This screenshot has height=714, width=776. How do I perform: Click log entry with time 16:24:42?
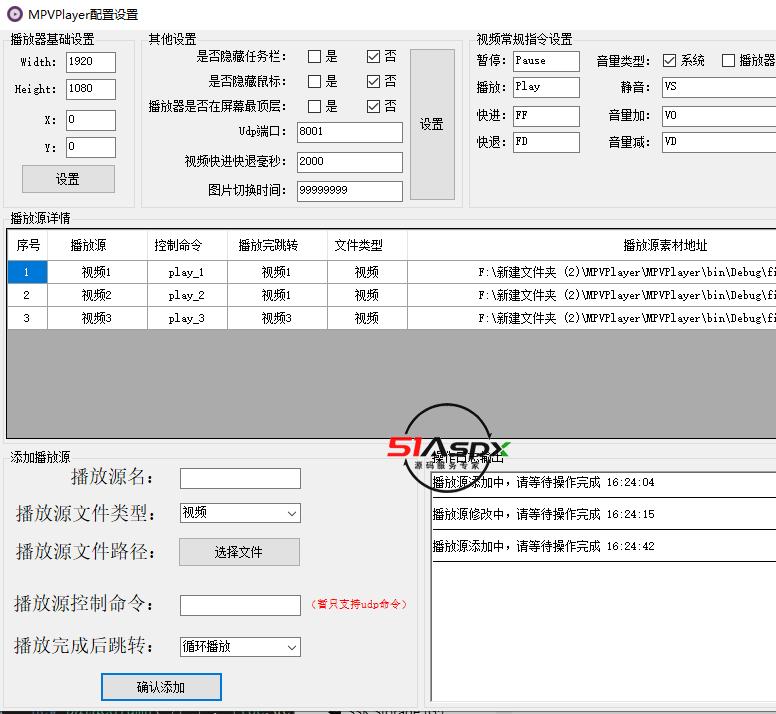pyautogui.click(x=604, y=546)
